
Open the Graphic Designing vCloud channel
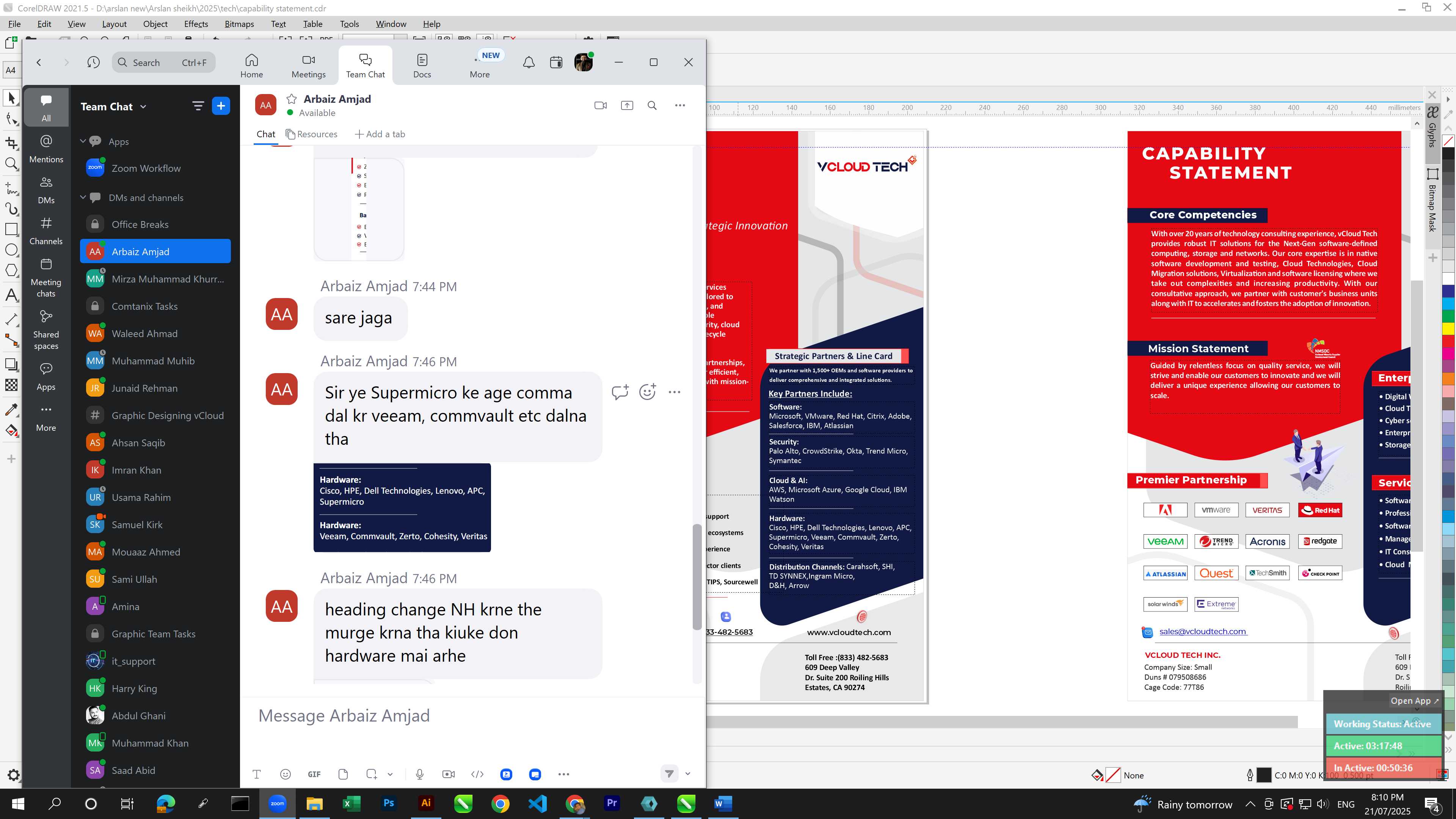click(155, 416)
